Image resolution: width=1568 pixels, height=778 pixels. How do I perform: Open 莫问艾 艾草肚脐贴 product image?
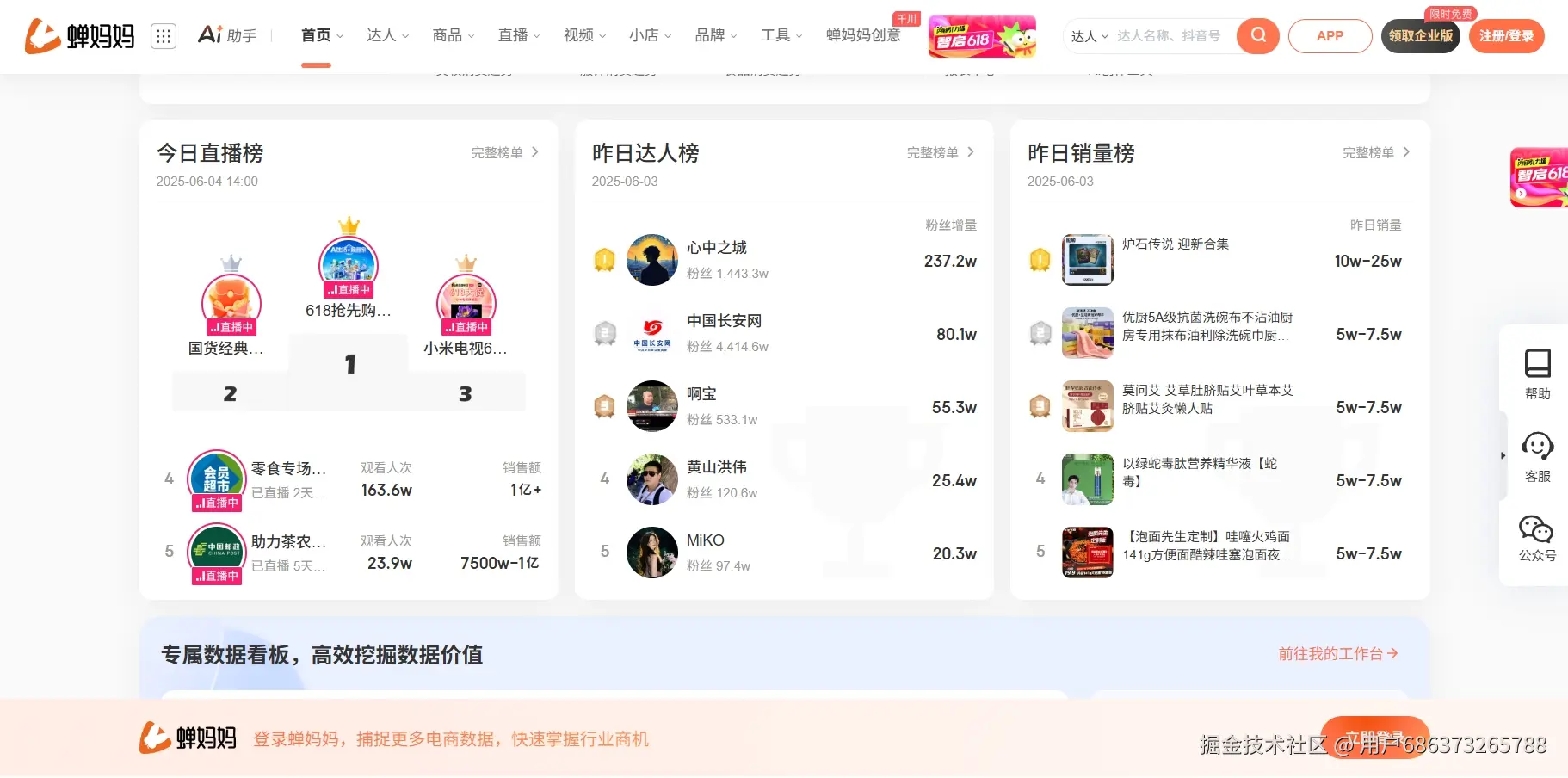click(1088, 406)
